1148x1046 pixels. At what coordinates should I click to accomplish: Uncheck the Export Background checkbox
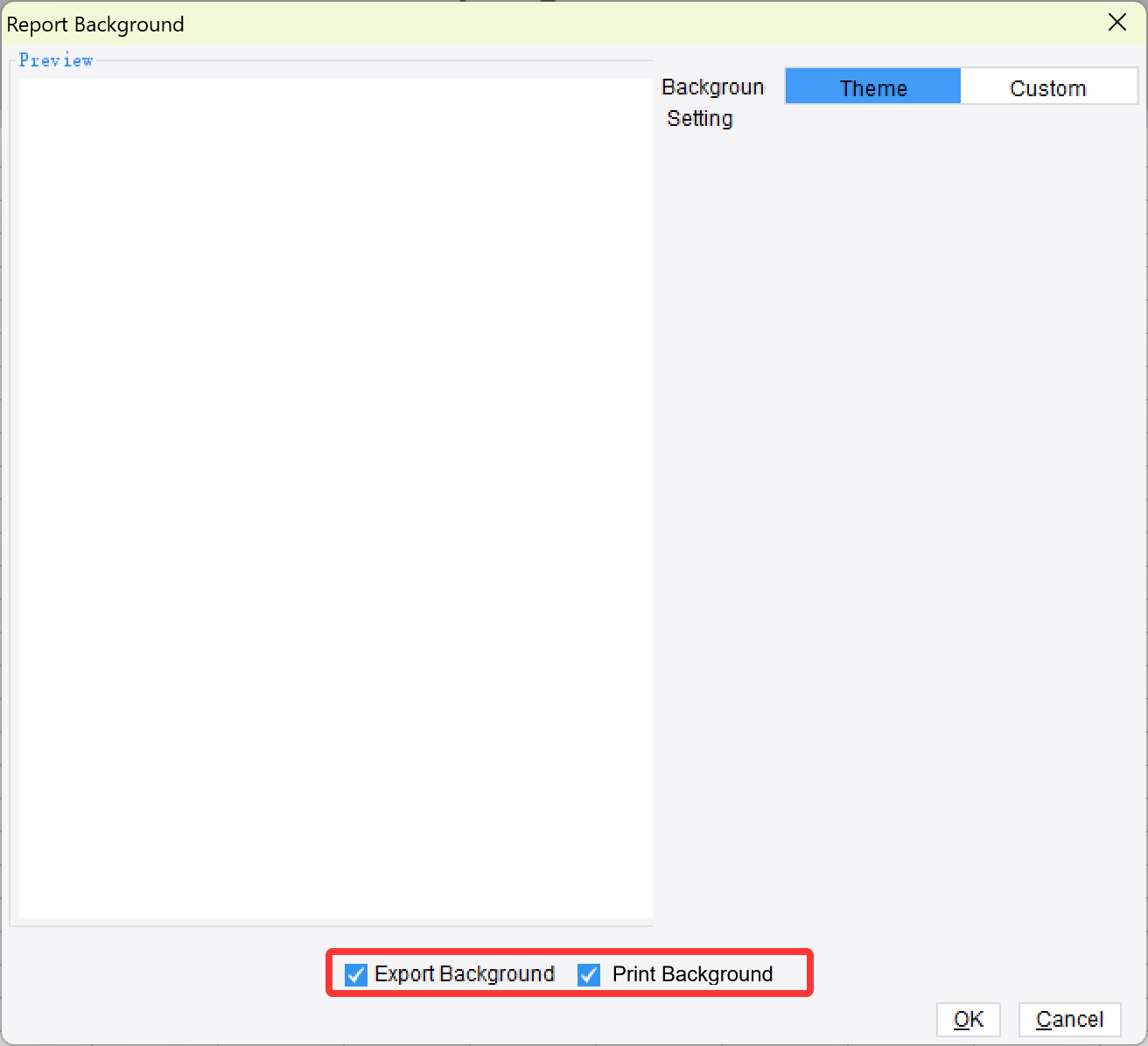click(x=355, y=974)
